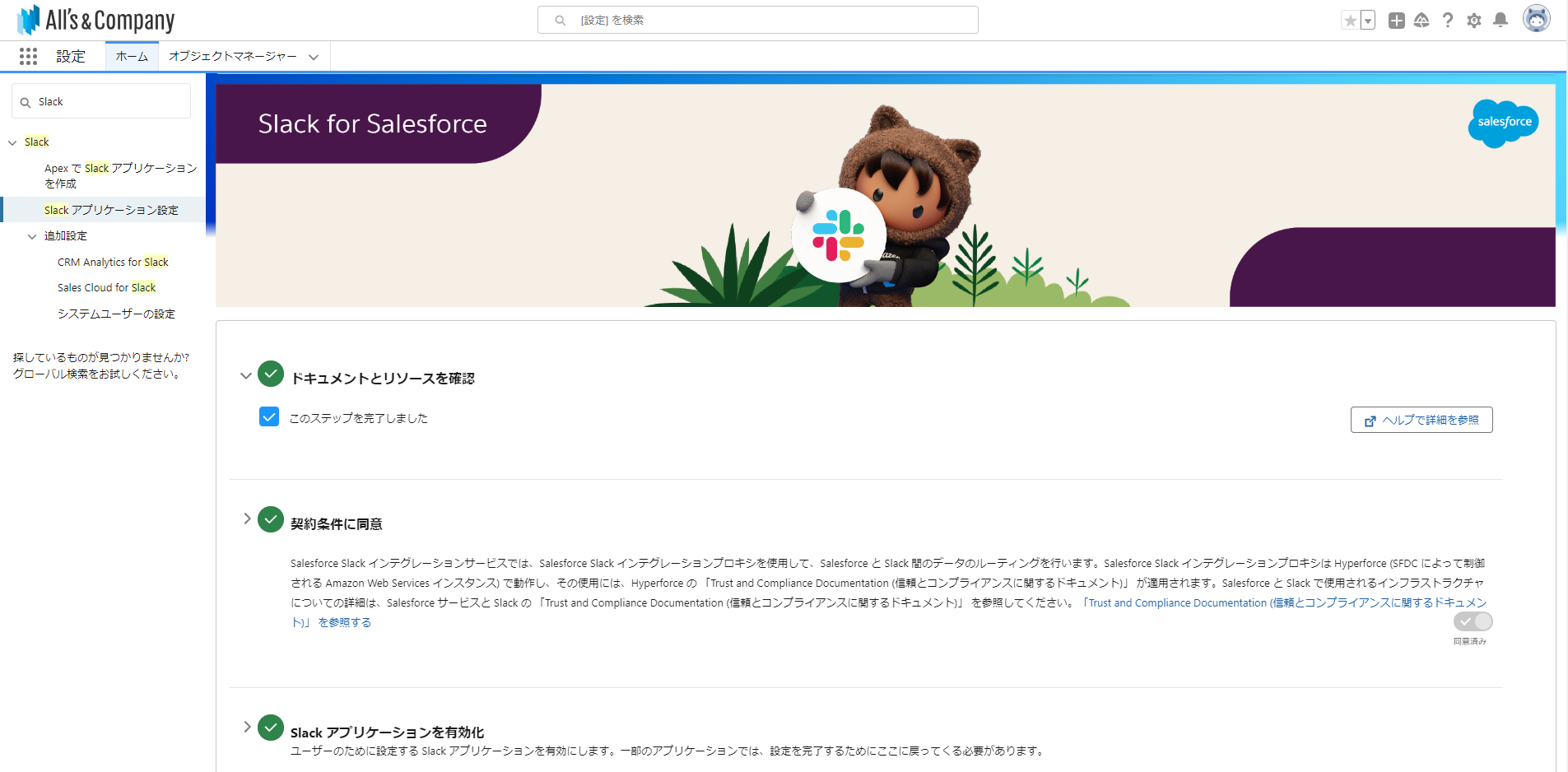This screenshot has height=772, width=1568.
Task: Click the Quick Find box containing Slack
Action: (101, 101)
